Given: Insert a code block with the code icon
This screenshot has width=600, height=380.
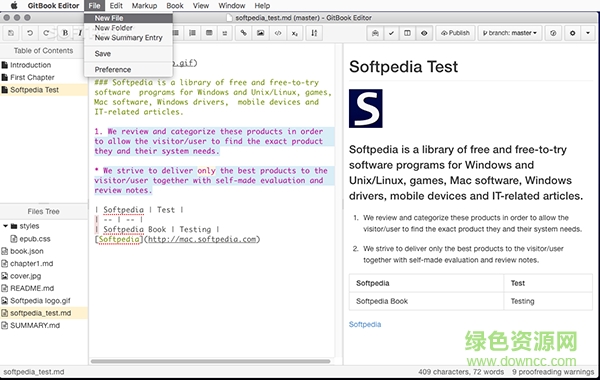Looking at the screenshot, I should (278, 33).
